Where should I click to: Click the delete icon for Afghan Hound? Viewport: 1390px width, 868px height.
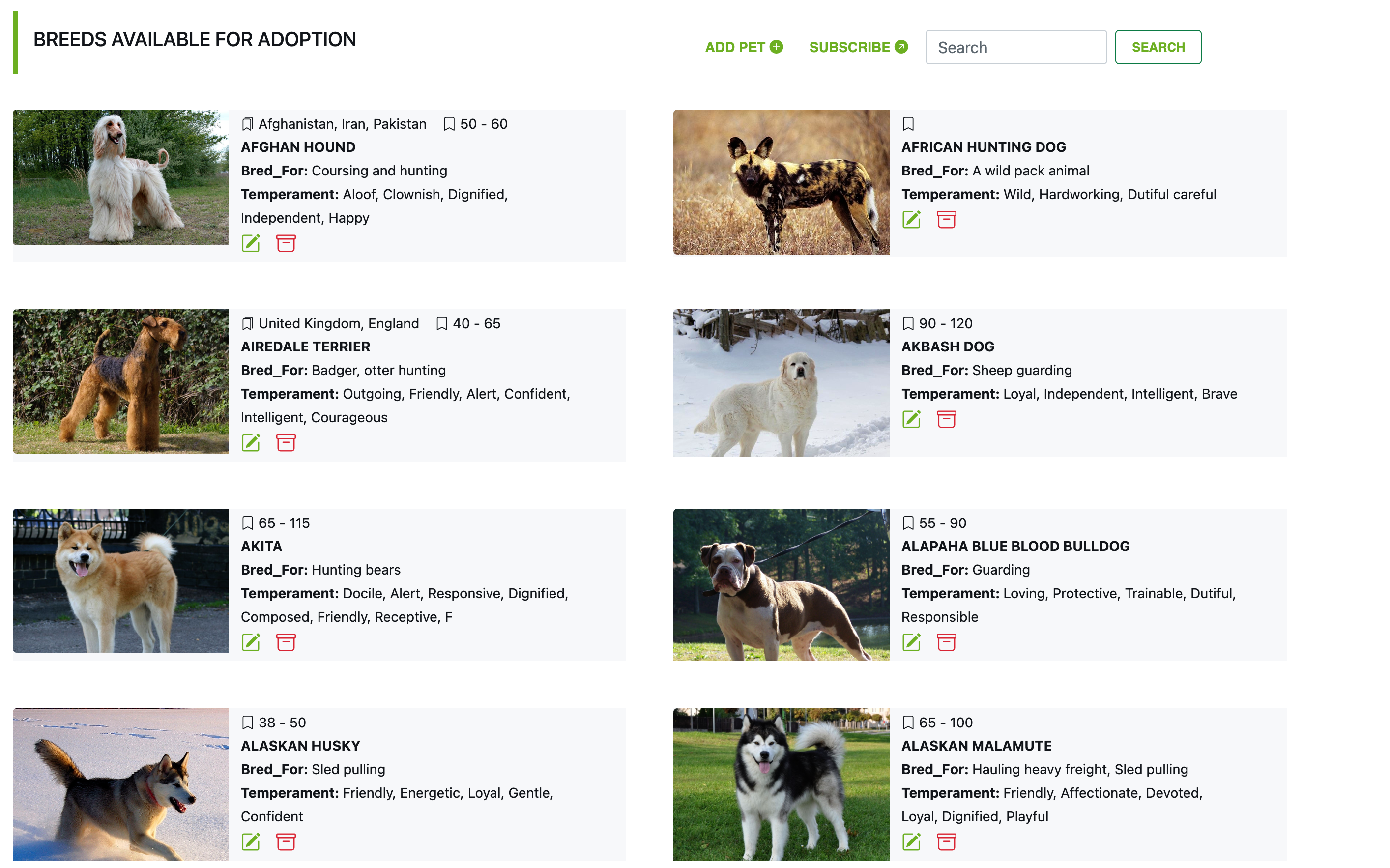click(286, 243)
